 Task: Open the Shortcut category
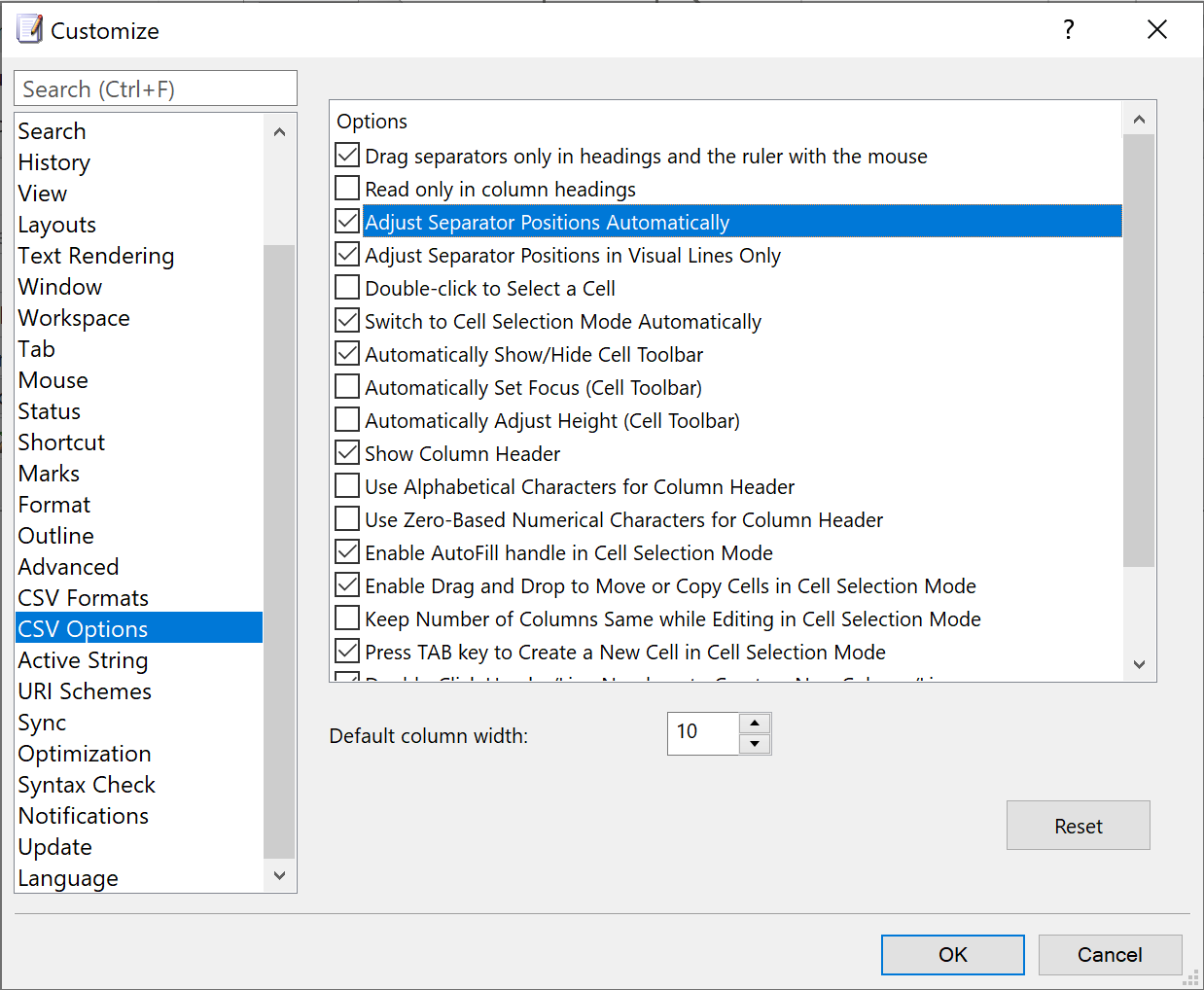click(139, 442)
